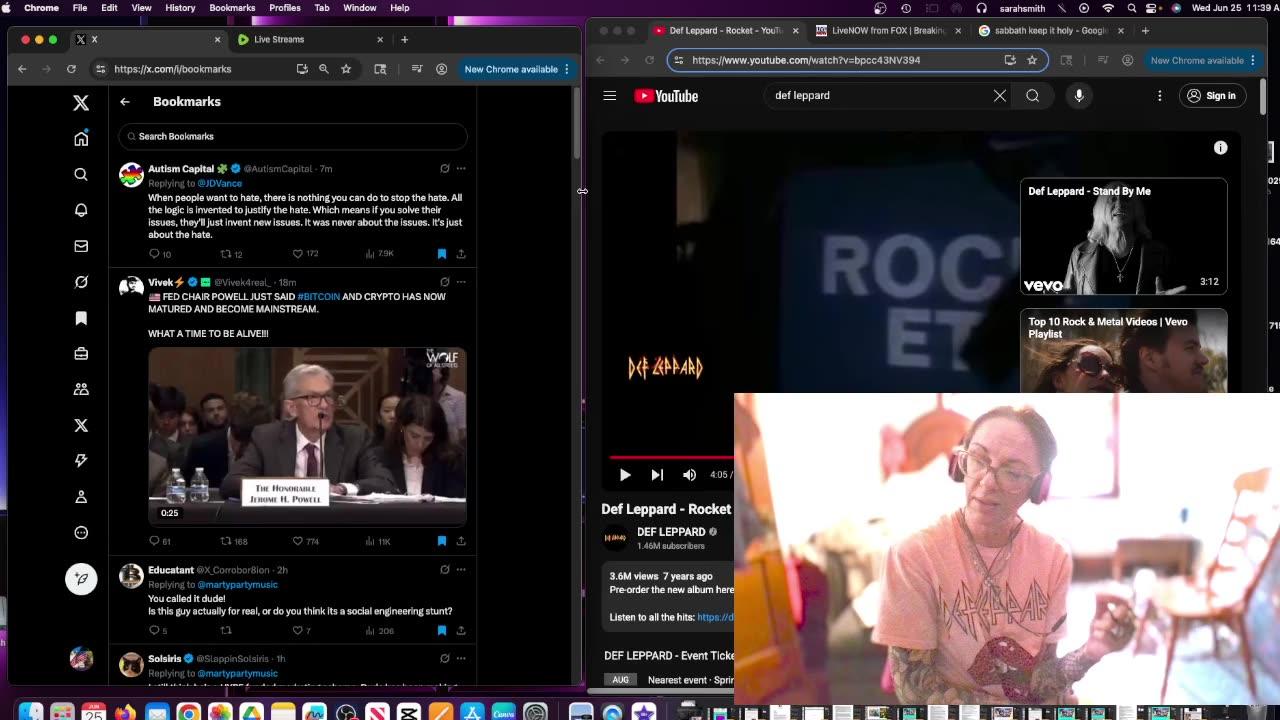1280x720 pixels.
Task: Click x.com window vertical scrollbar
Action: 577,125
